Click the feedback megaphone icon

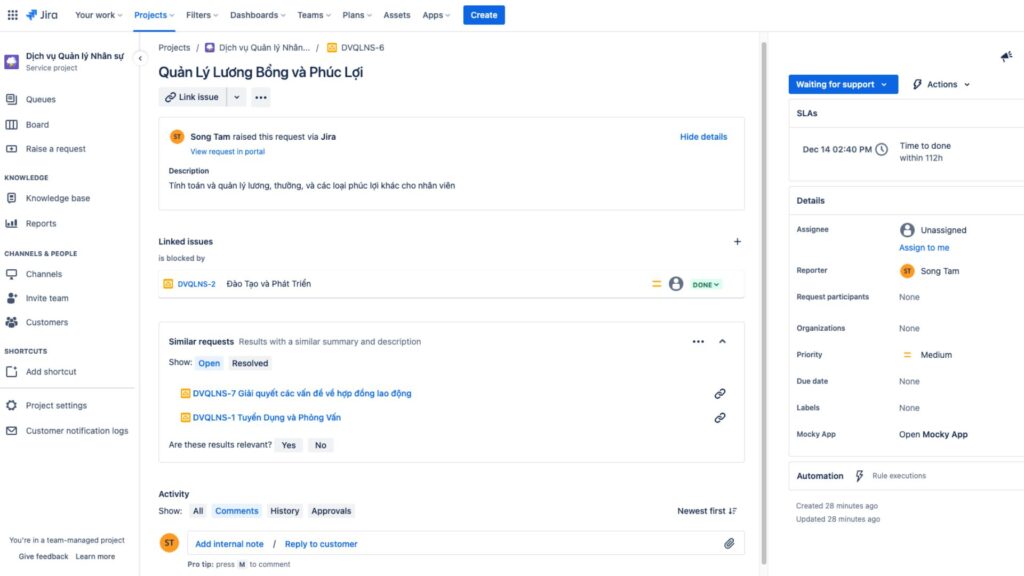(1006, 57)
